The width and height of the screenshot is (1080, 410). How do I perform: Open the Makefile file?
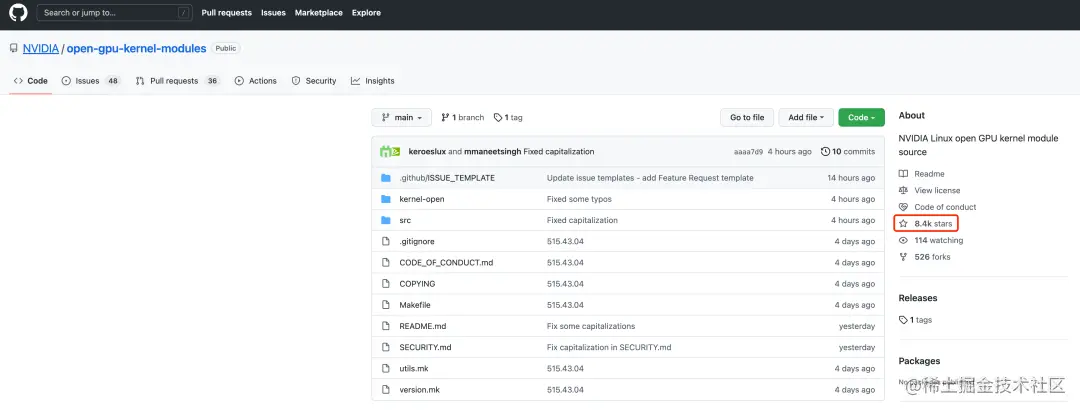tap(415, 305)
